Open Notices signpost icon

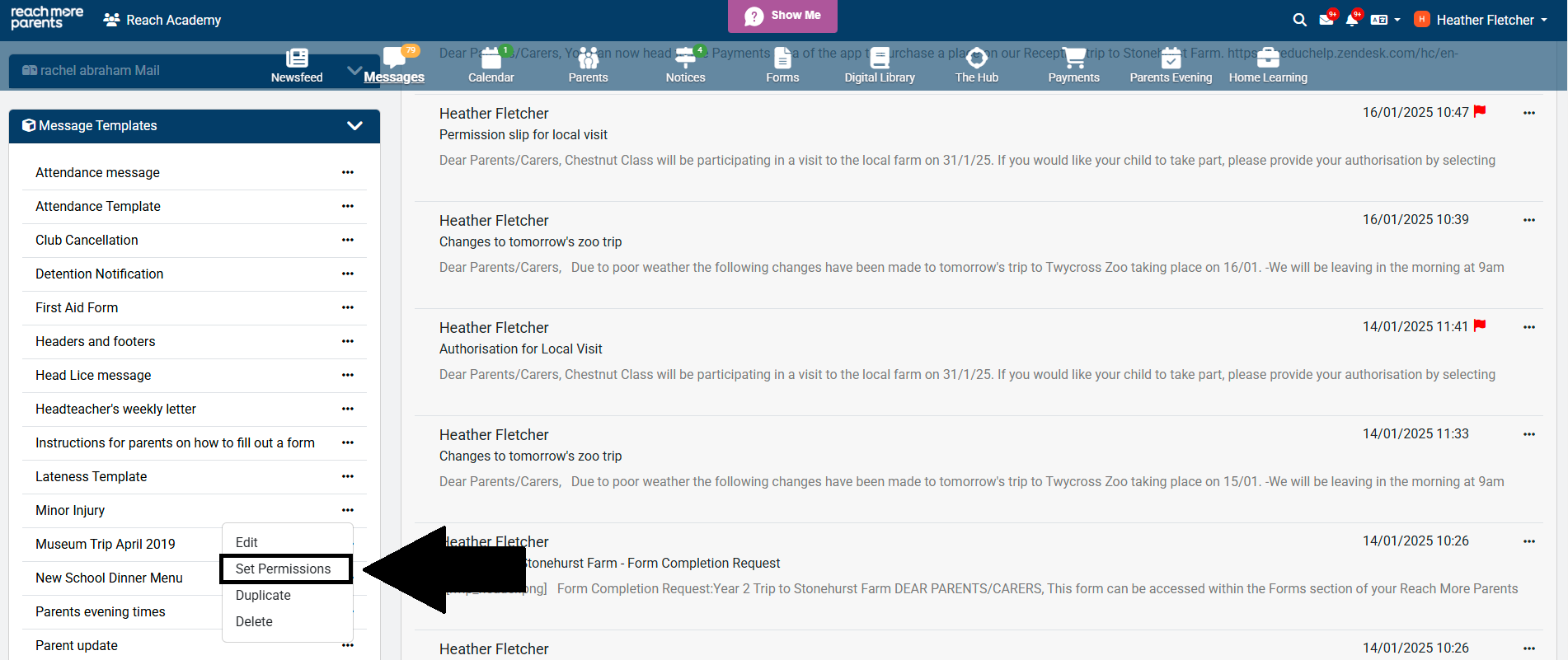[685, 58]
